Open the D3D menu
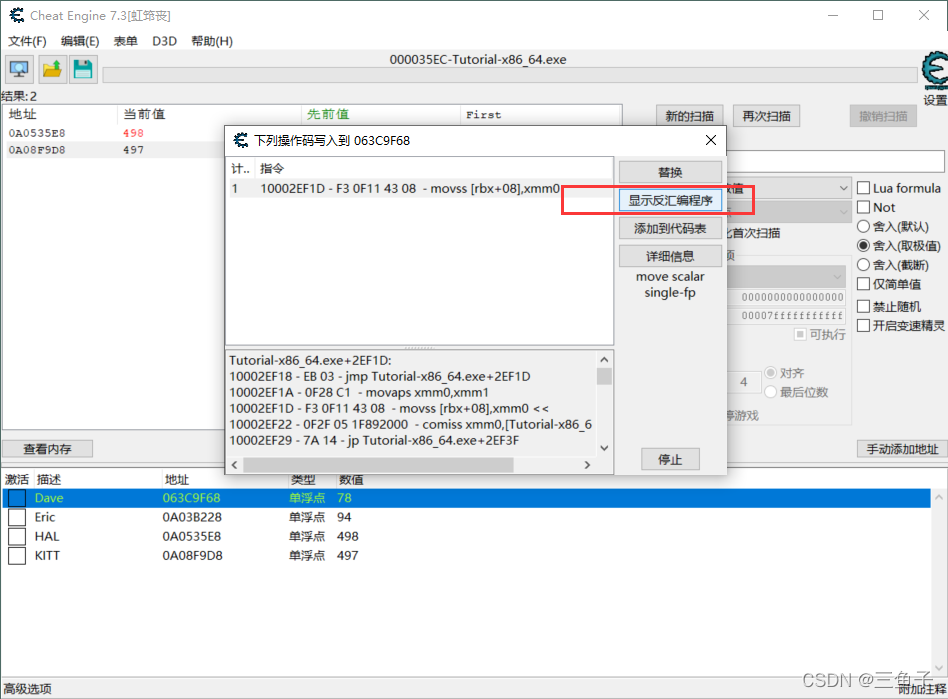This screenshot has height=699, width=948. pos(164,41)
